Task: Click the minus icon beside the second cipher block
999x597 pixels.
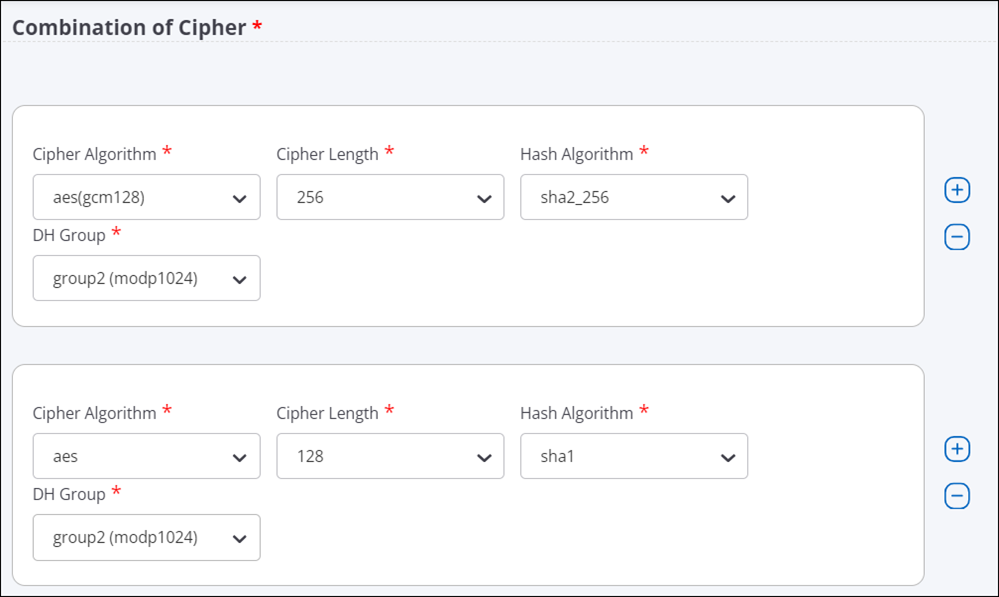Action: 957,496
